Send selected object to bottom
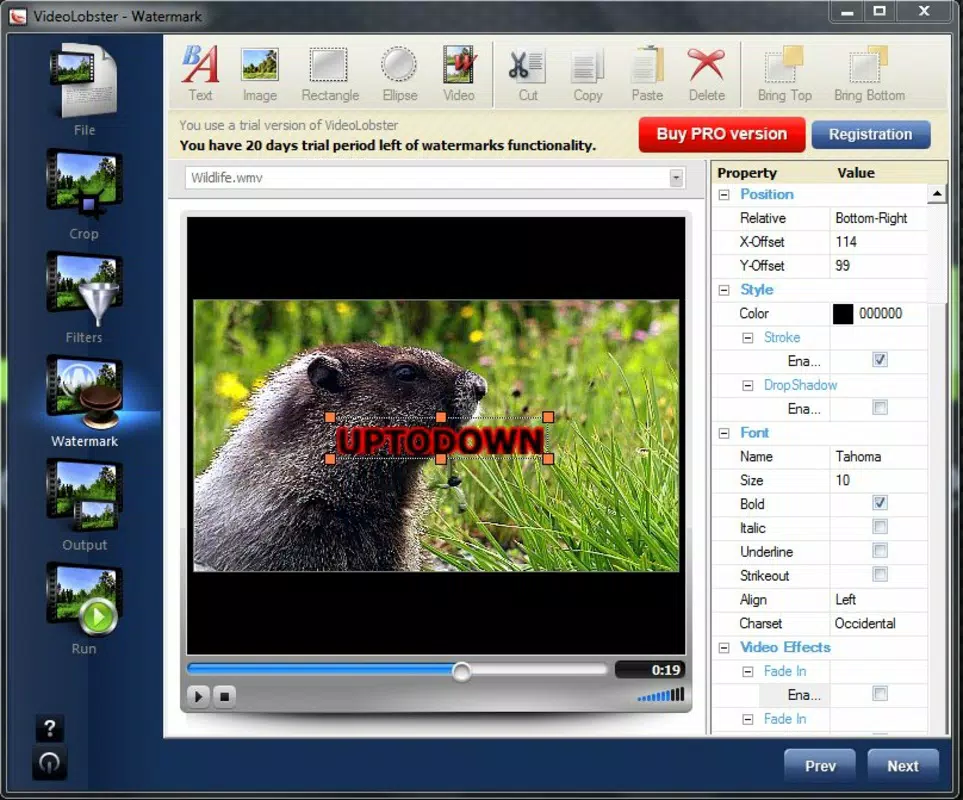963x800 pixels. point(869,74)
